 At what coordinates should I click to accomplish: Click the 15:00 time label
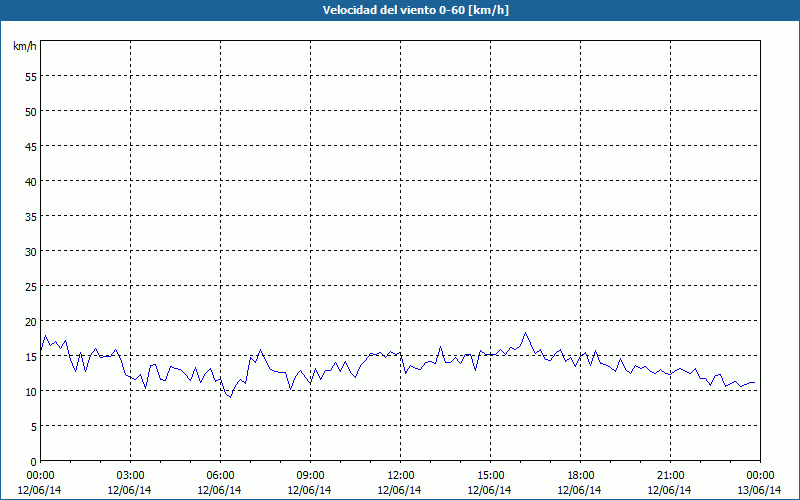point(490,476)
